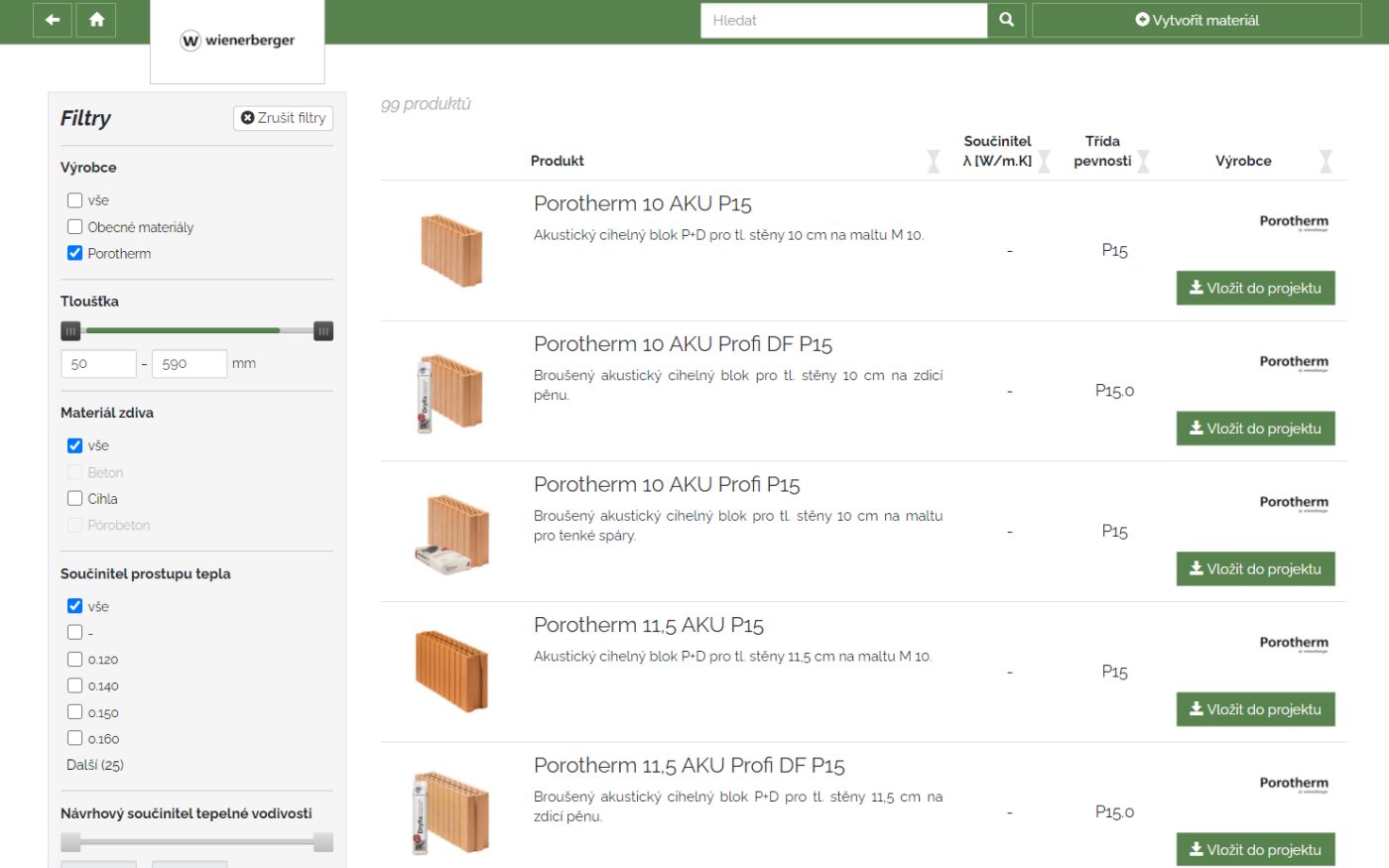
Task: Enable the Cihla material checkbox
Action: (74, 498)
